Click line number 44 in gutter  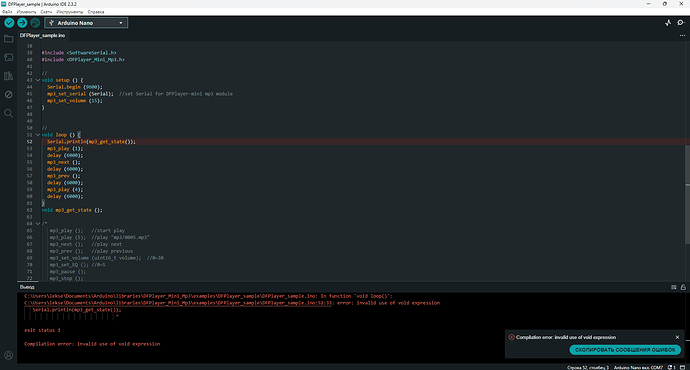point(29,87)
